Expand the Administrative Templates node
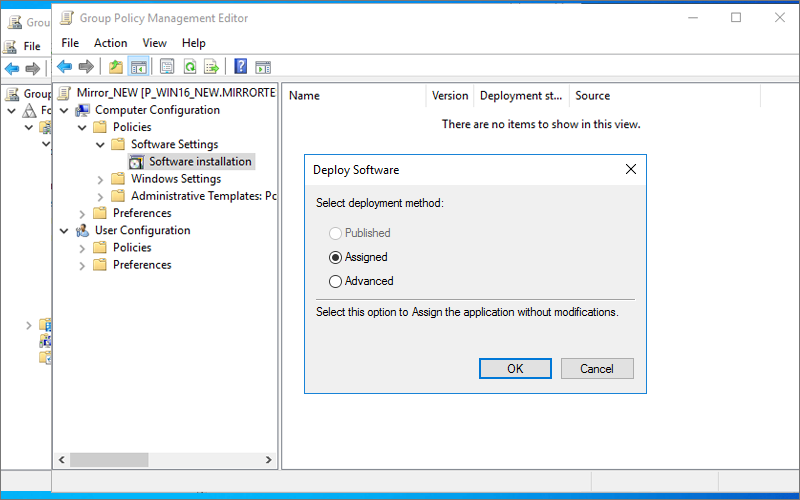The width and height of the screenshot is (800, 500). [101, 196]
